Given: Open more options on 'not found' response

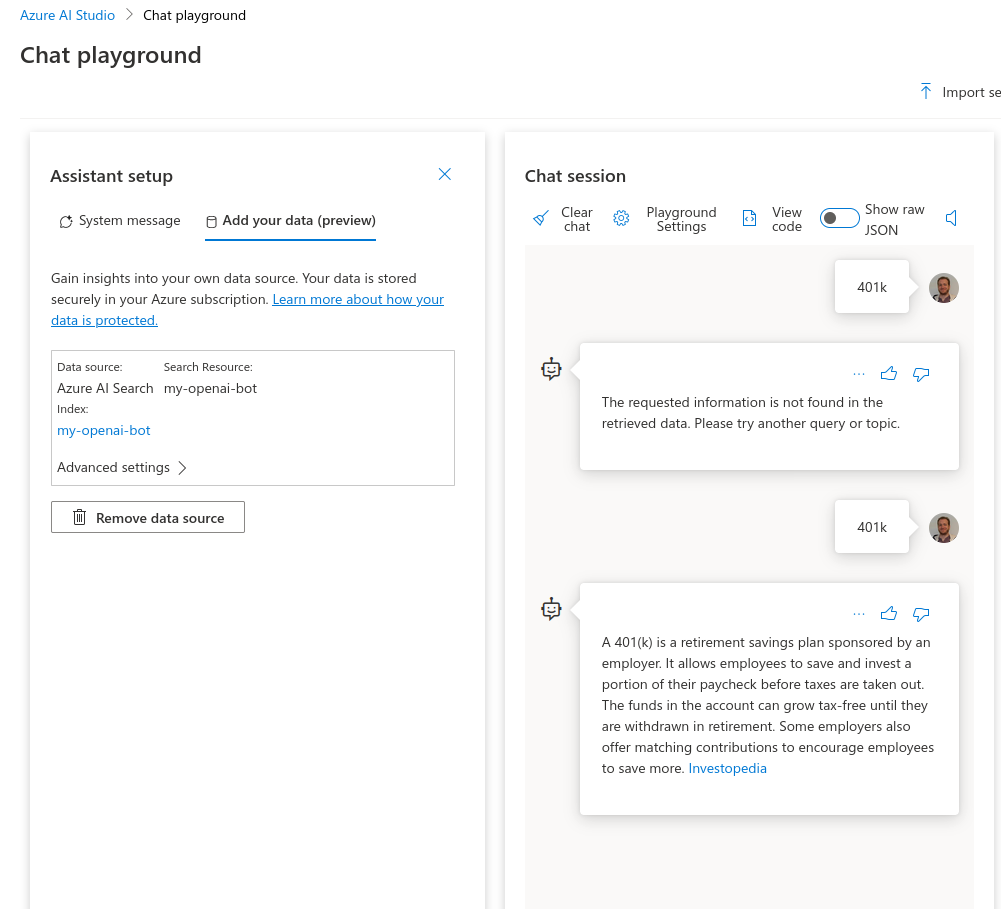Looking at the screenshot, I should tap(859, 374).
